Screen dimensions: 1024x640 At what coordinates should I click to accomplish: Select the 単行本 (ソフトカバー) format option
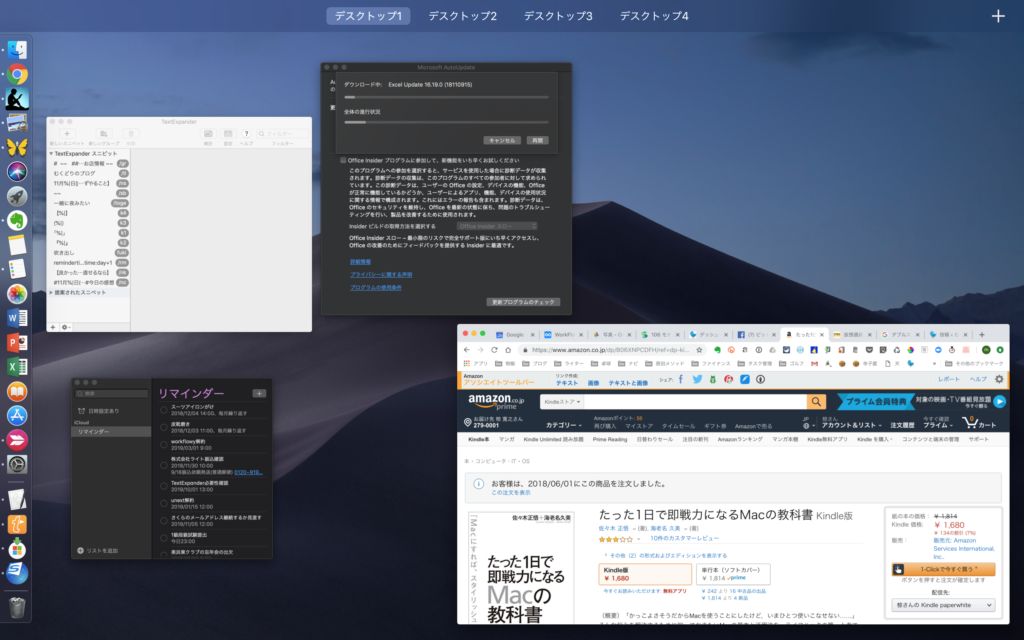click(733, 574)
